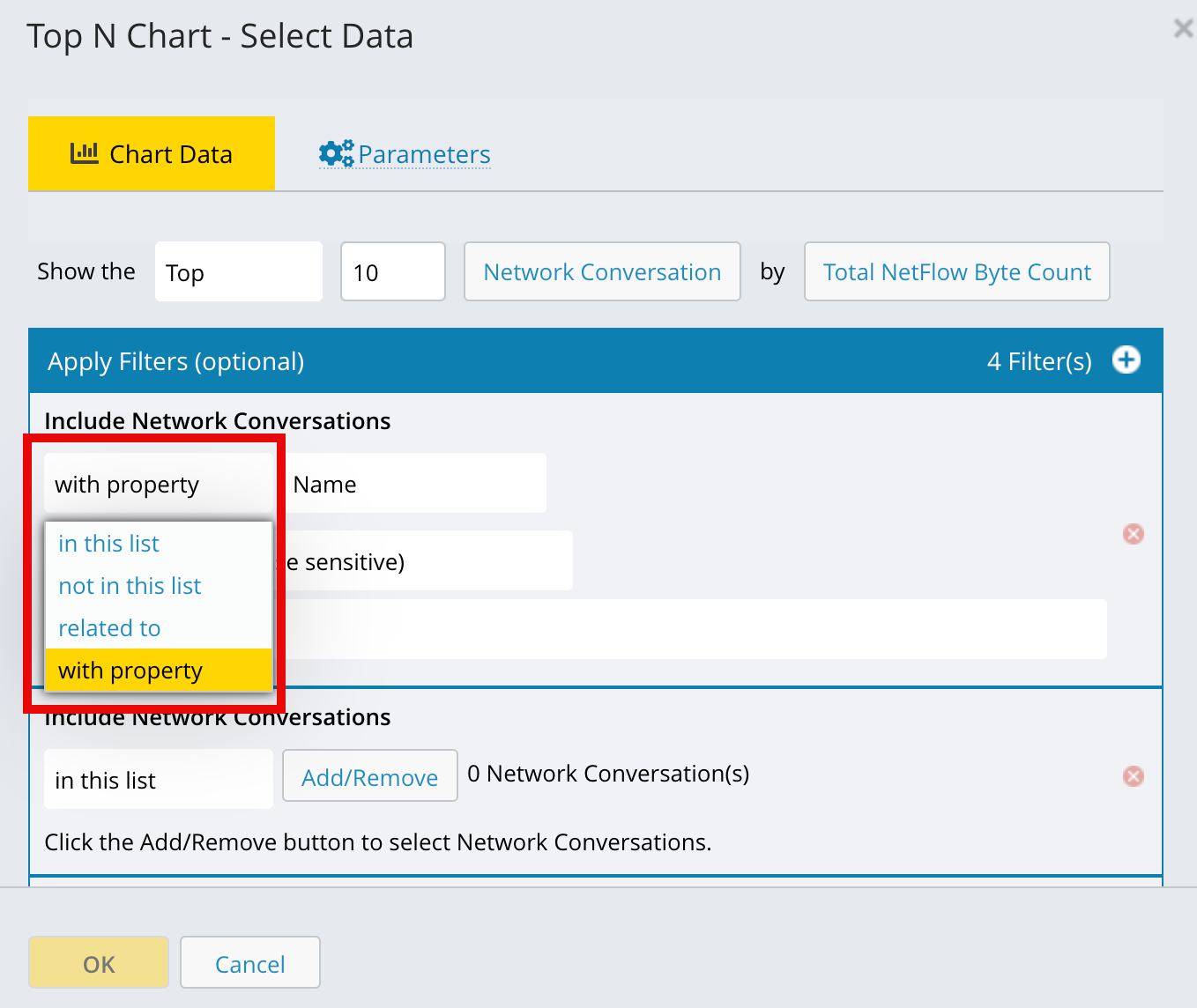This screenshot has height=1008, width=1197.
Task: Click the Chart Data bar chart icon
Action: pos(85,153)
